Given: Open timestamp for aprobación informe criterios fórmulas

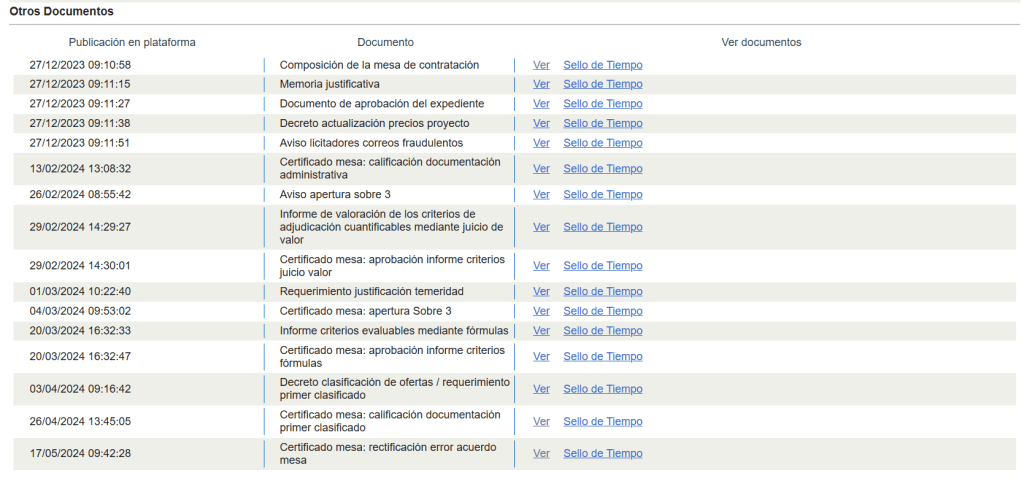Looking at the screenshot, I should coord(602,357).
